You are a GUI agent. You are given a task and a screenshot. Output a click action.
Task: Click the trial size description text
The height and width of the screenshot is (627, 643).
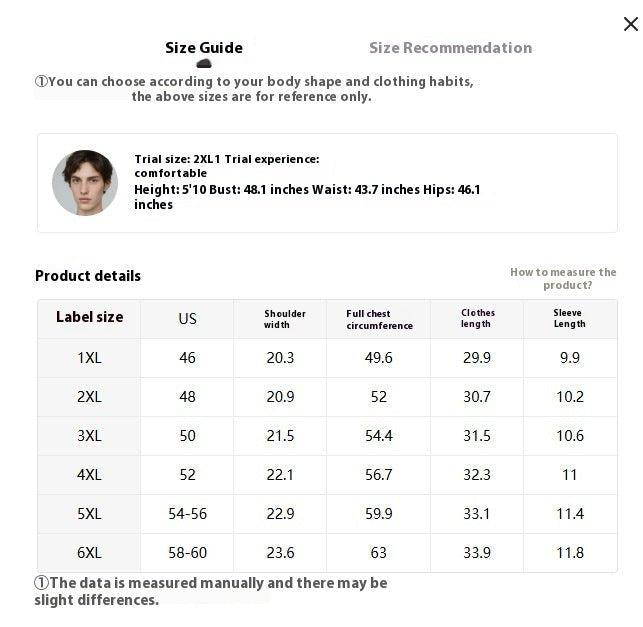click(x=307, y=181)
